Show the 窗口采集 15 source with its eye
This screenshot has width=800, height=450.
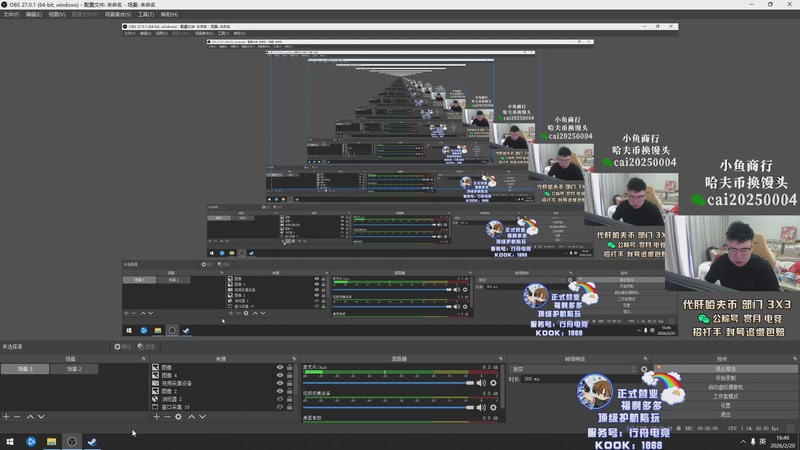tap(280, 407)
